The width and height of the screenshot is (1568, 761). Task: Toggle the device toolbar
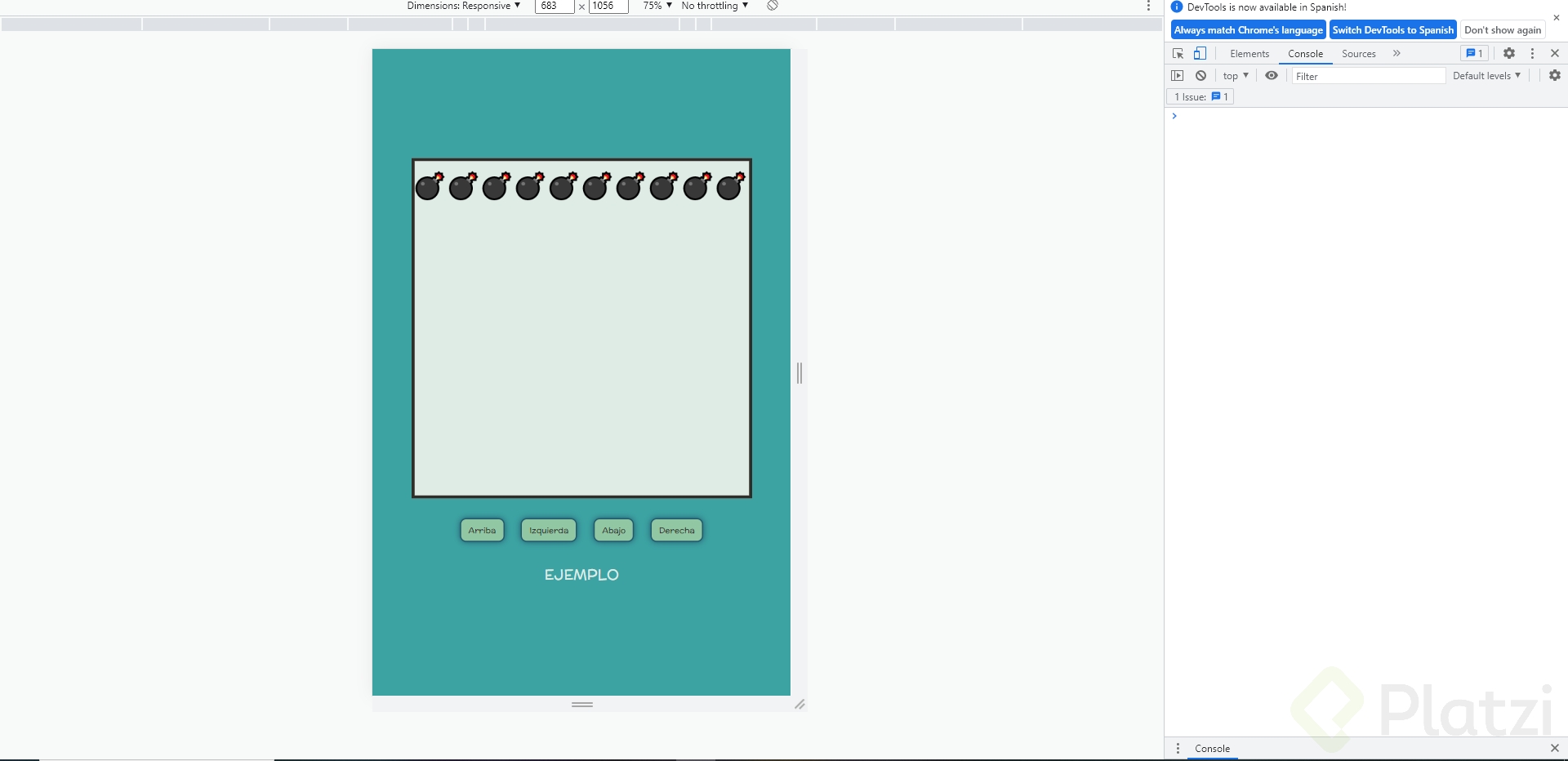click(1200, 53)
